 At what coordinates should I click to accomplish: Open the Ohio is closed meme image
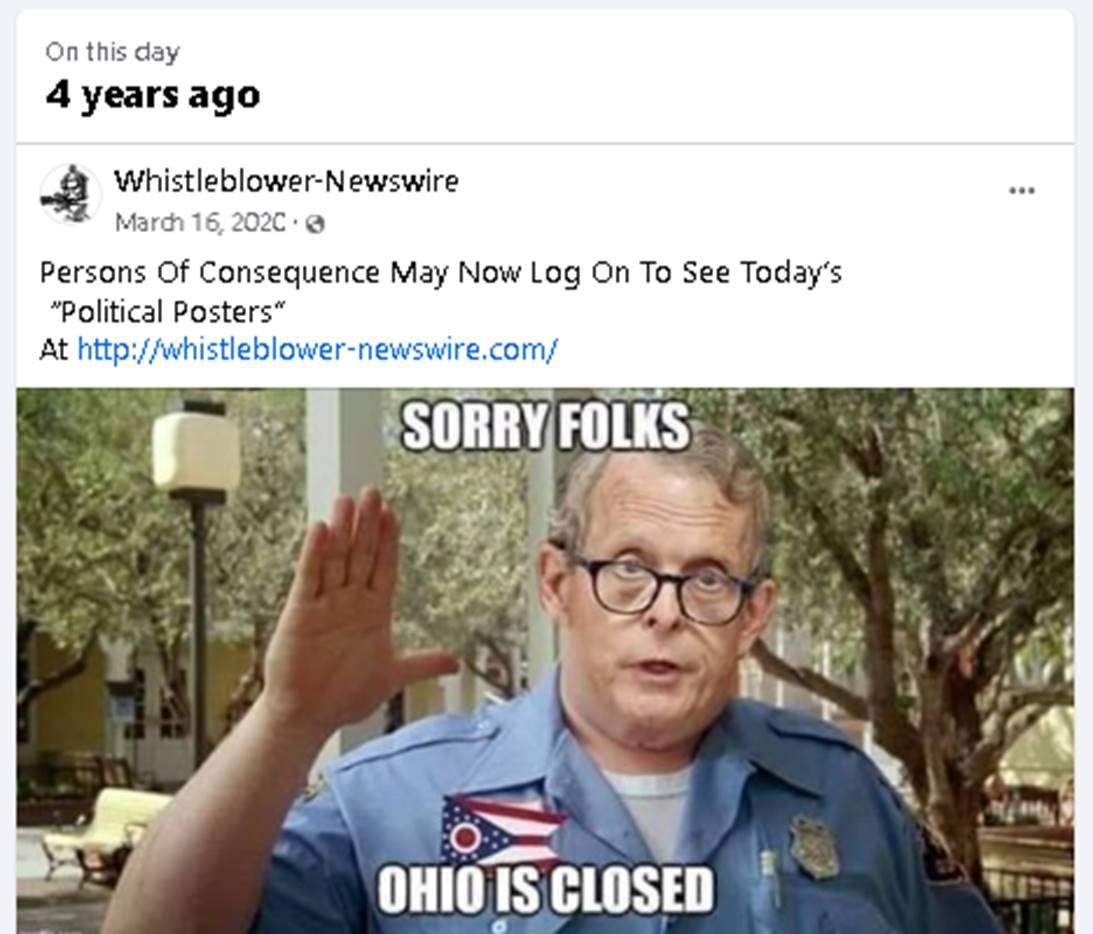[545, 661]
